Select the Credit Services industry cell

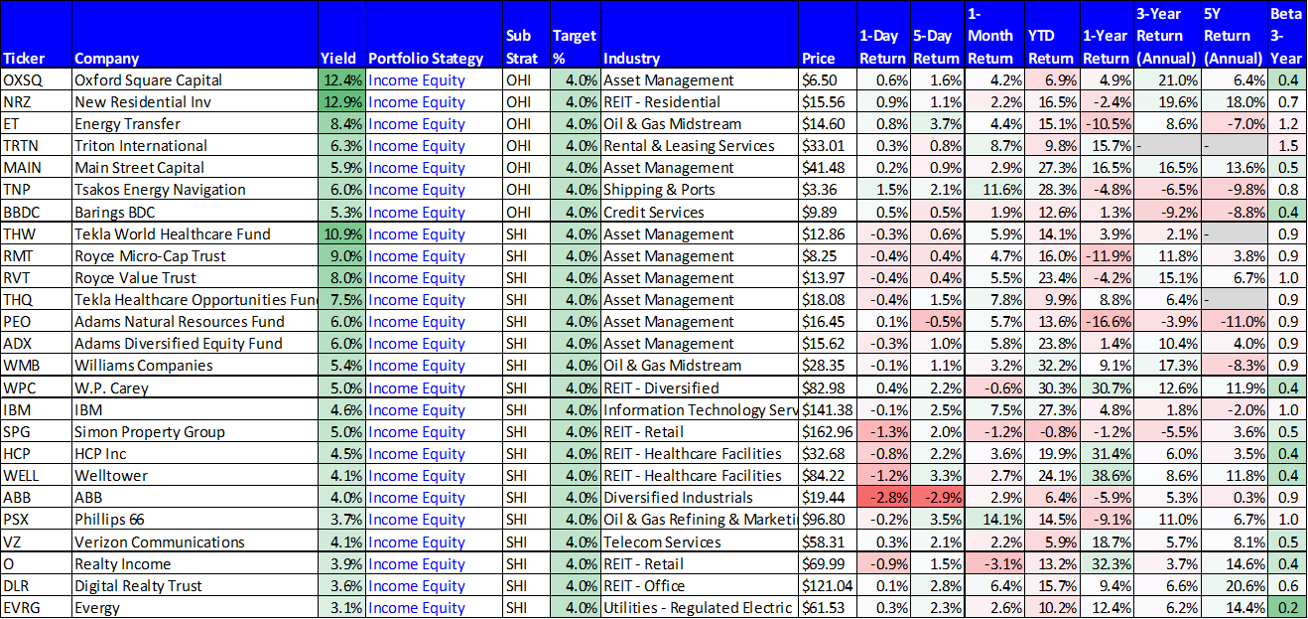pyautogui.click(x=699, y=212)
